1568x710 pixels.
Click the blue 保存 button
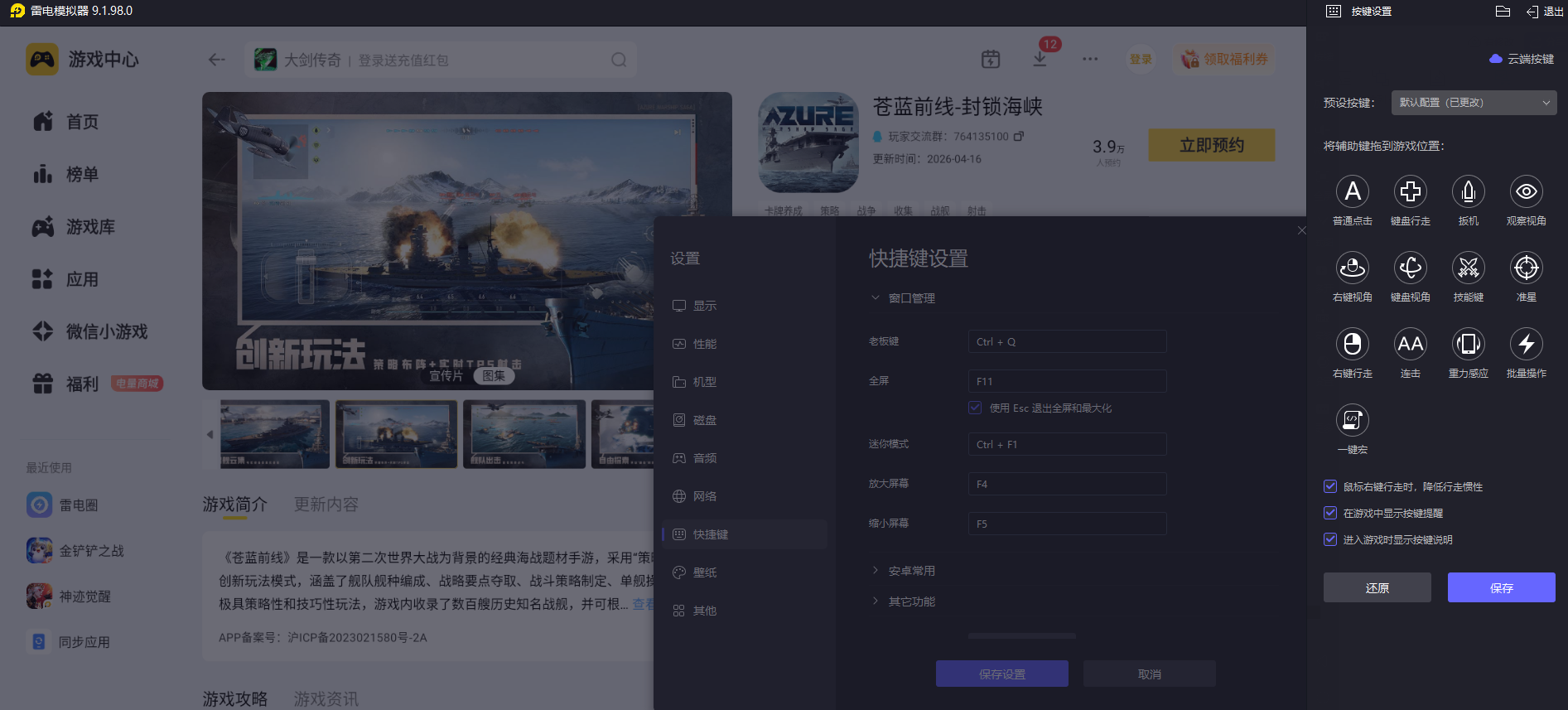pyautogui.click(x=1501, y=587)
